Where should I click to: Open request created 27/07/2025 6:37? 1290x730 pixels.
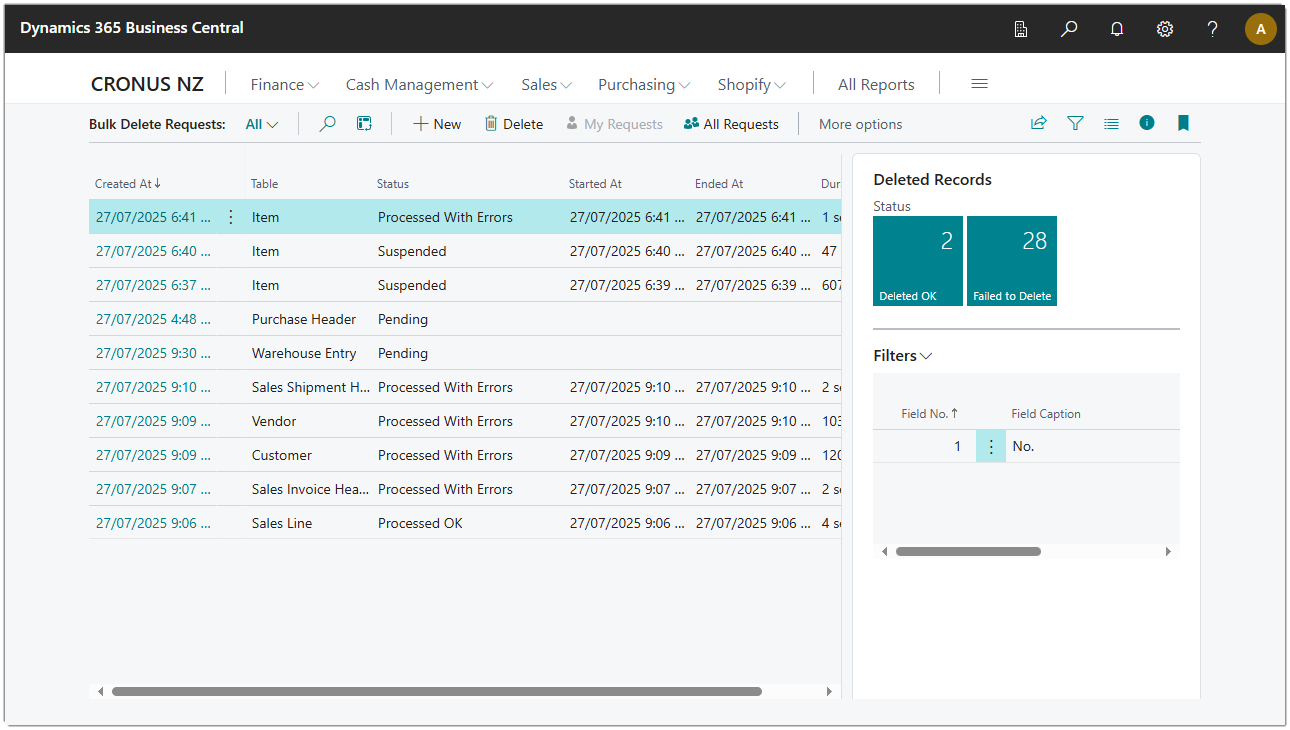[153, 285]
